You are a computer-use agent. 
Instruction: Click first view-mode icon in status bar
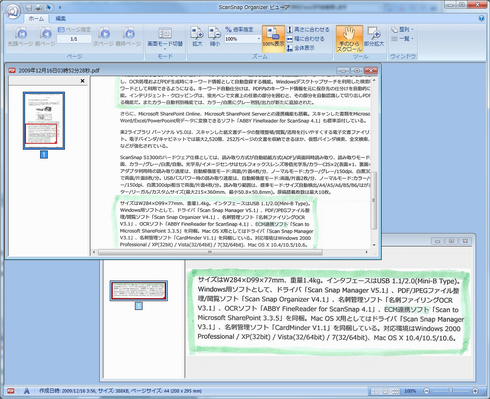pos(375,391)
